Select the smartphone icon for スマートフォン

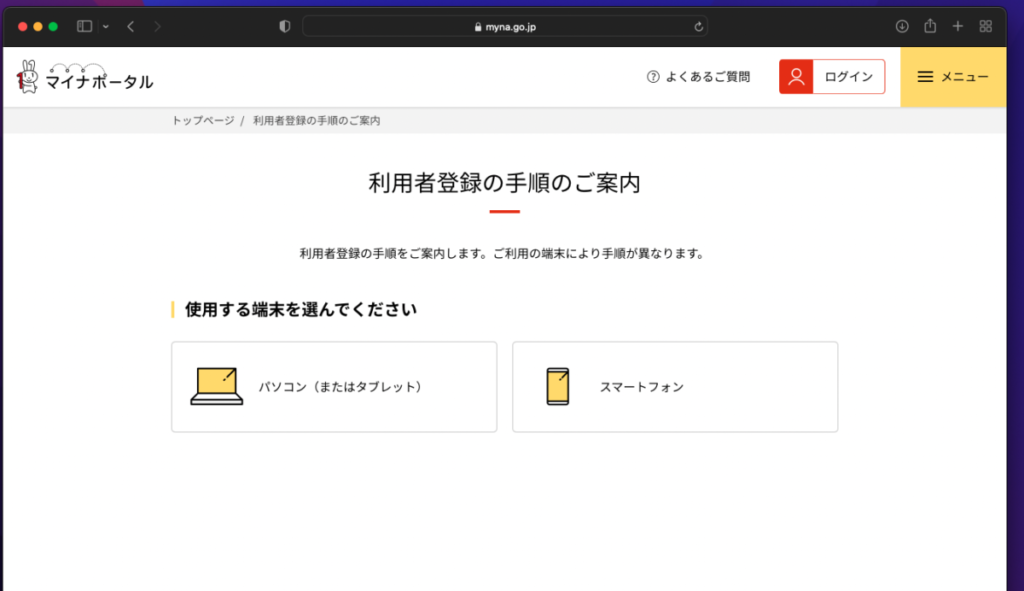click(556, 386)
